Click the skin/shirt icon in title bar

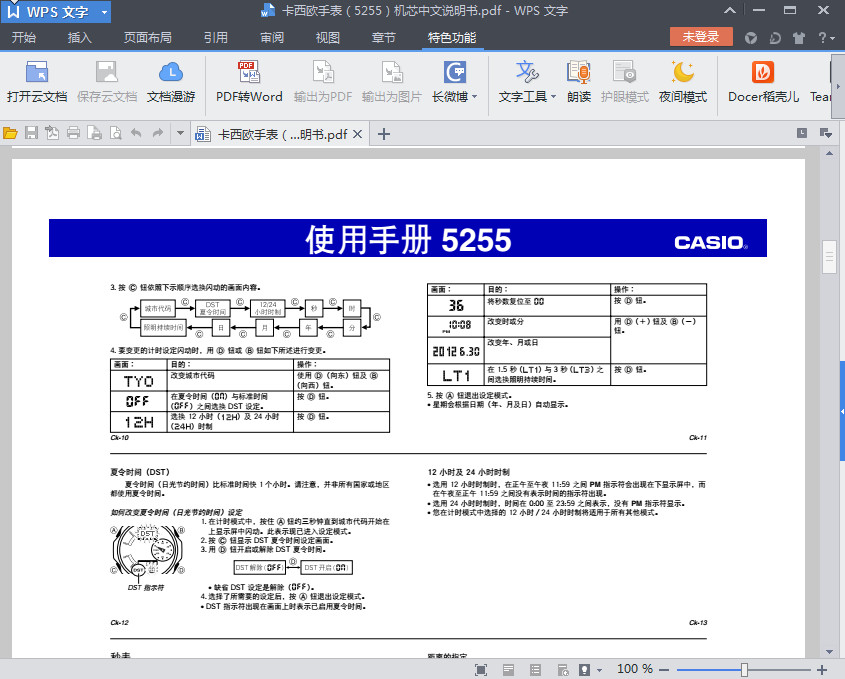799,38
